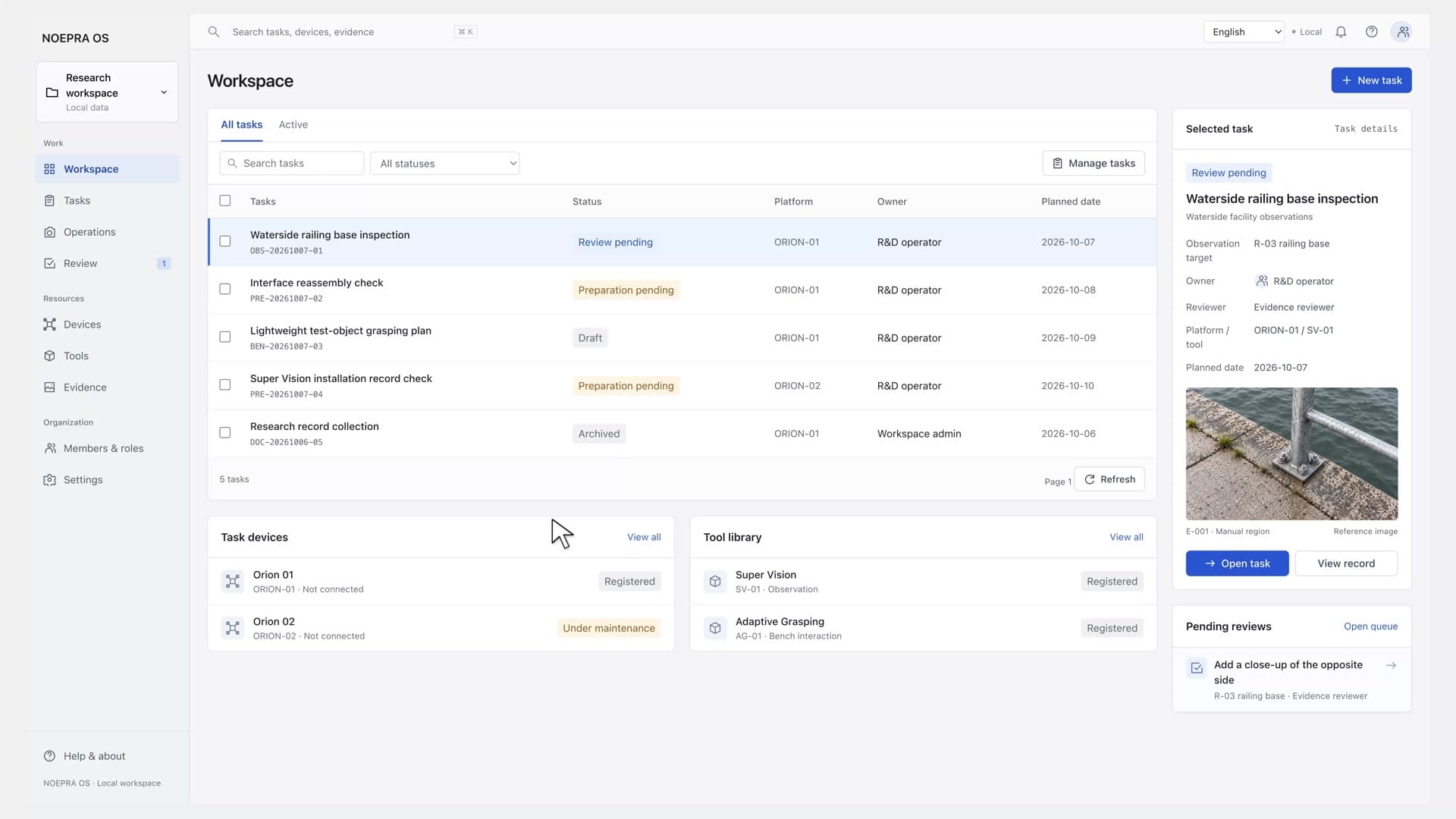Click the railing reference image thumbnail
The image size is (1456, 819).
1291,453
